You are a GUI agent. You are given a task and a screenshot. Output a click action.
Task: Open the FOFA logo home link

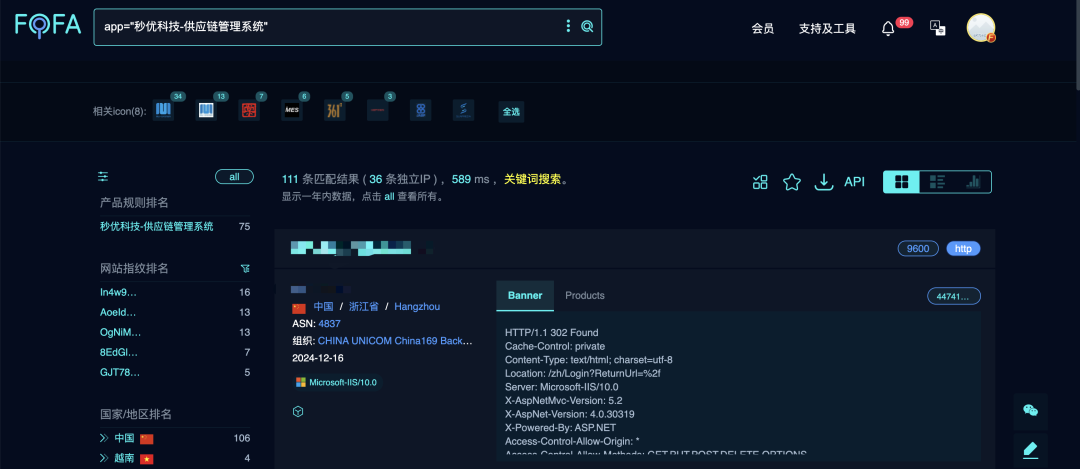(x=48, y=25)
